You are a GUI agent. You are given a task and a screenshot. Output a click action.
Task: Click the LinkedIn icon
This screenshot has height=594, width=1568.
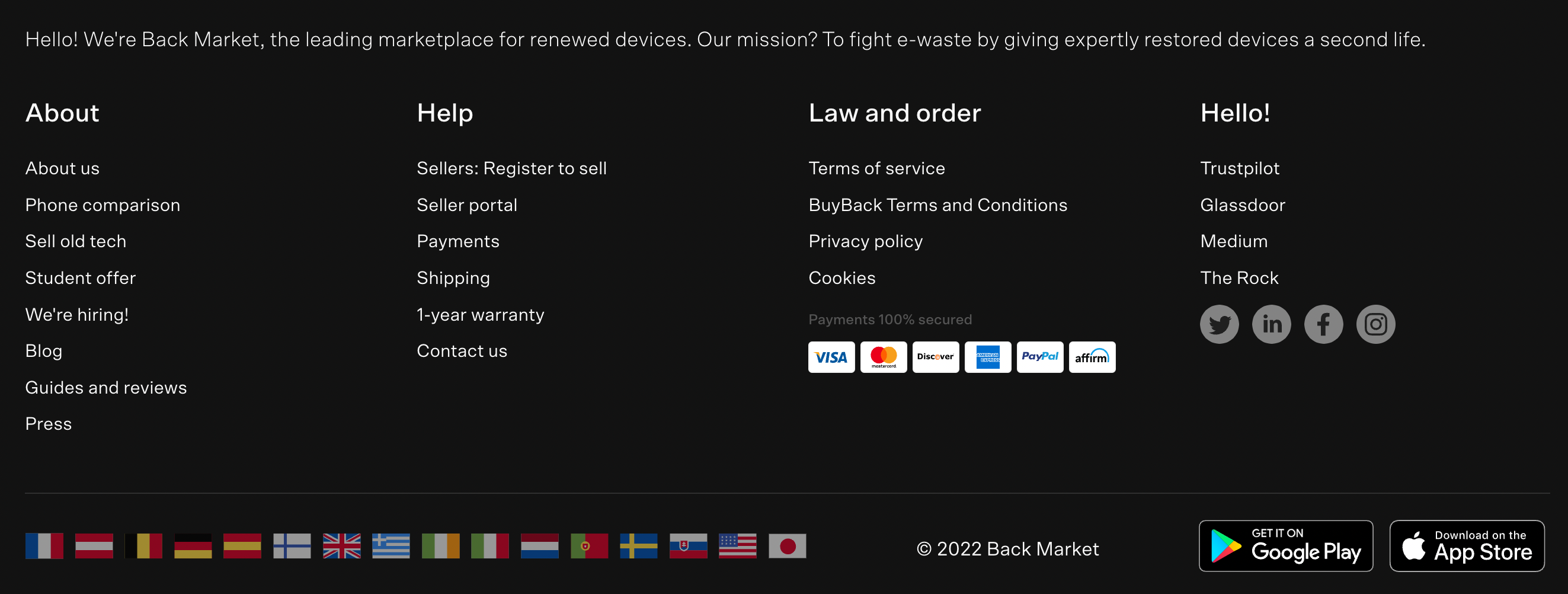1271,324
